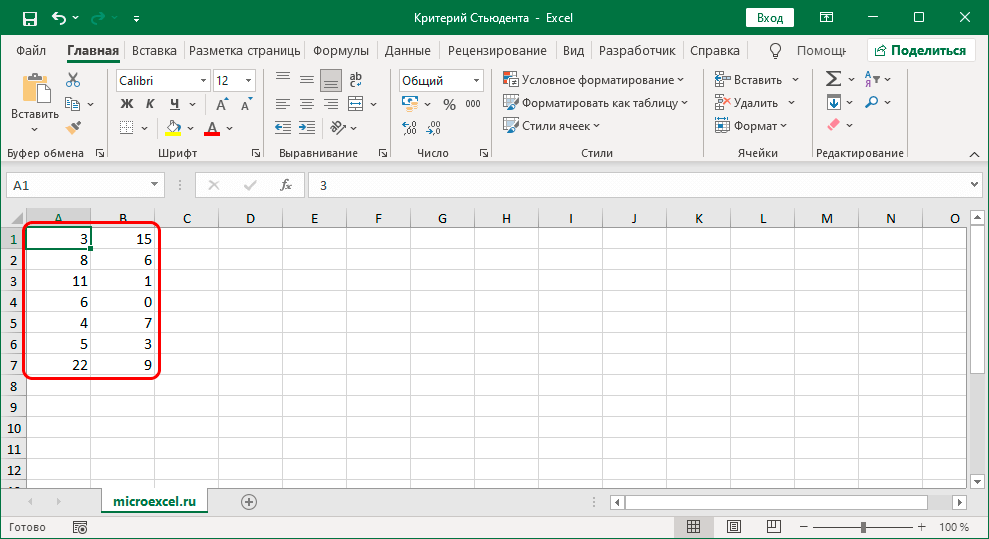Image resolution: width=989 pixels, height=539 pixels.
Task: Click the Вход sign-in button
Action: (770, 18)
